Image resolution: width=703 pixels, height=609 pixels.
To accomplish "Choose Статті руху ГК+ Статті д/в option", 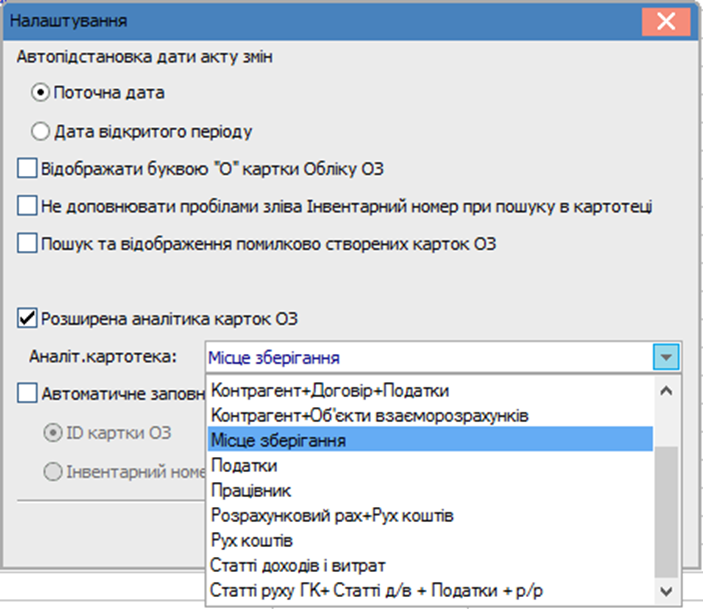I will coord(430,590).
